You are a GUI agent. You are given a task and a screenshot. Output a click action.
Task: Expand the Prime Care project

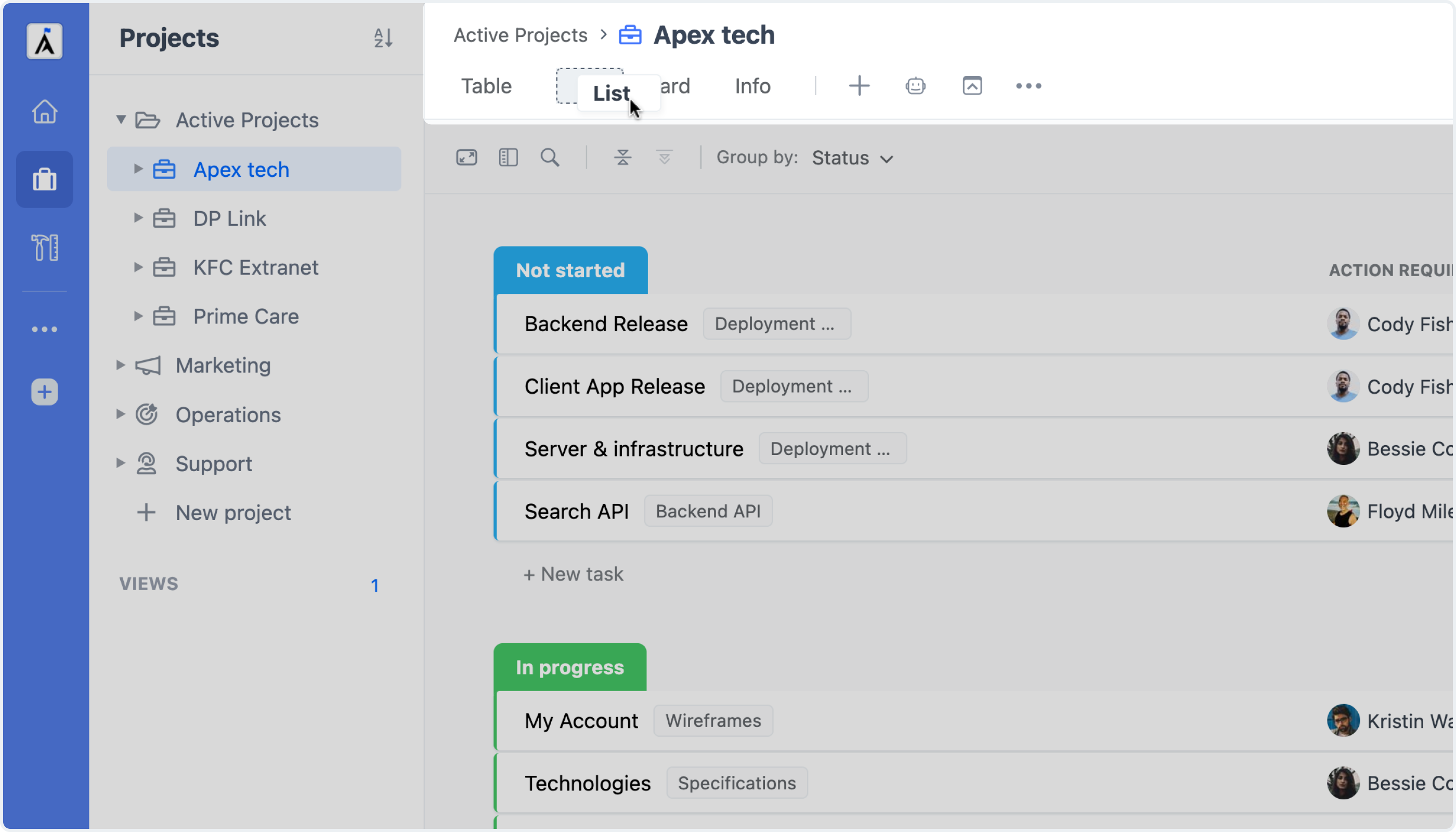point(138,316)
